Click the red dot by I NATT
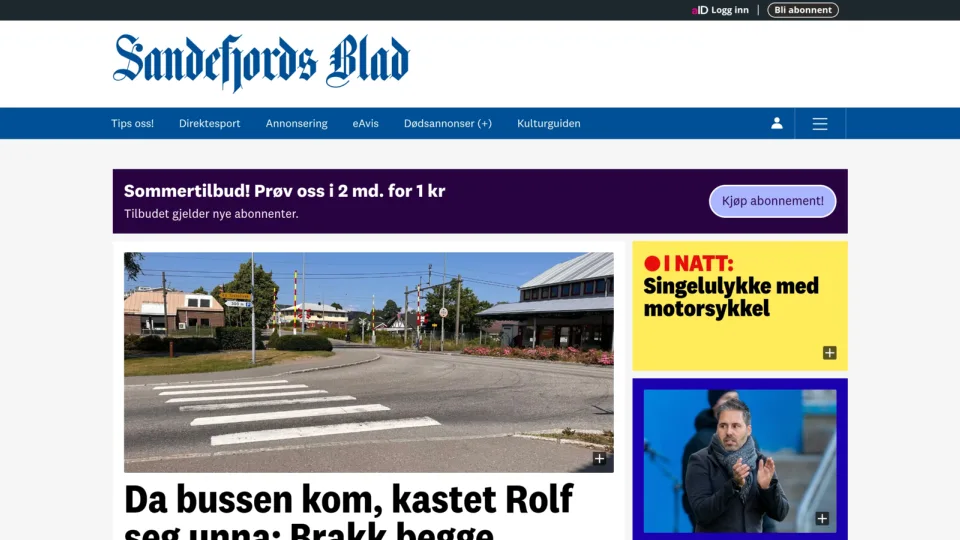 [652, 263]
